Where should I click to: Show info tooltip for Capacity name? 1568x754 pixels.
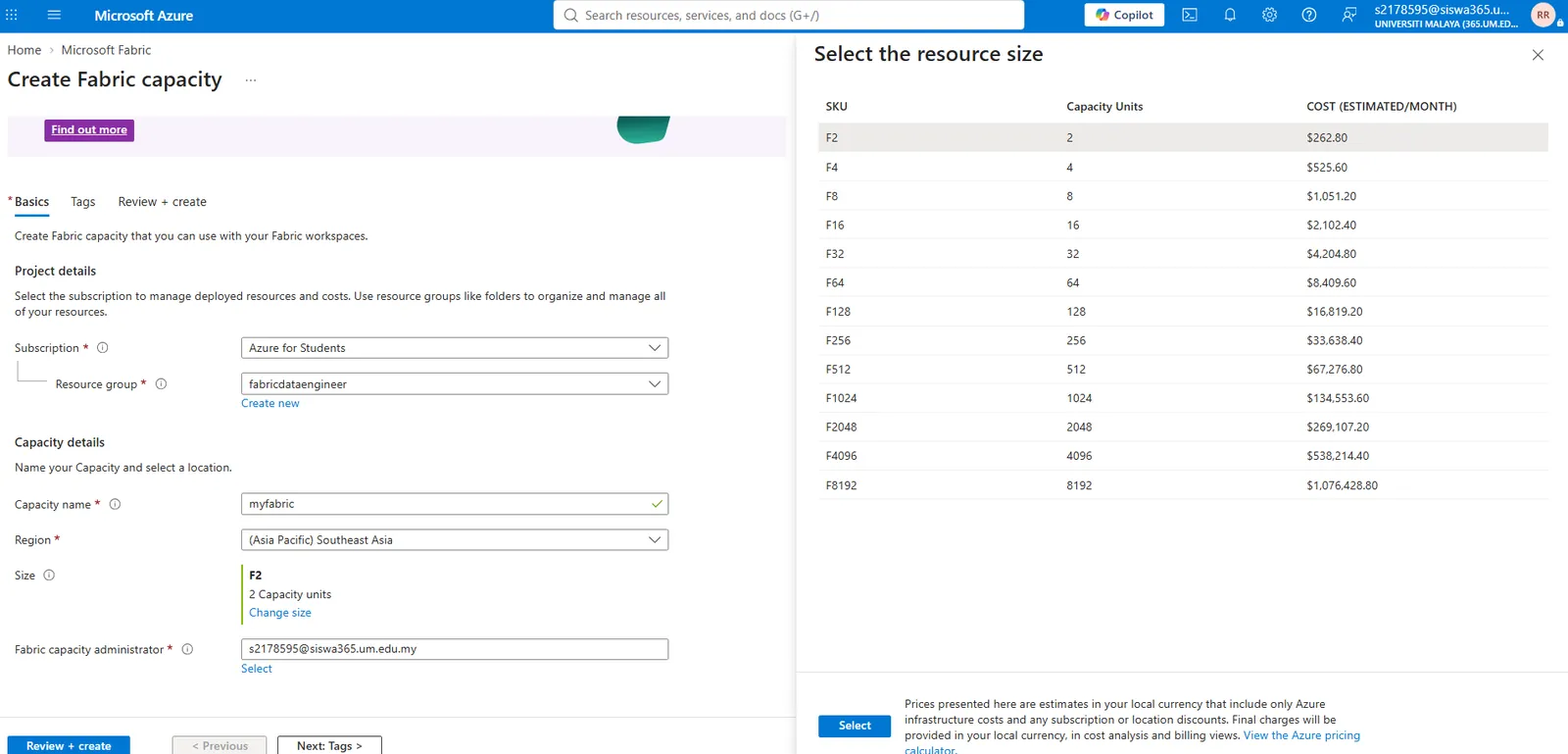[115, 504]
